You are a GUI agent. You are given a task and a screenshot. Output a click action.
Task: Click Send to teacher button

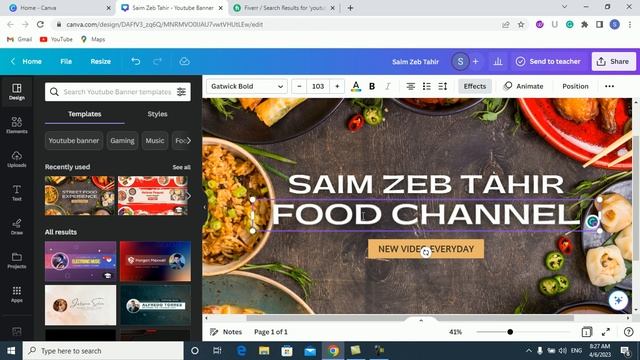click(x=548, y=61)
